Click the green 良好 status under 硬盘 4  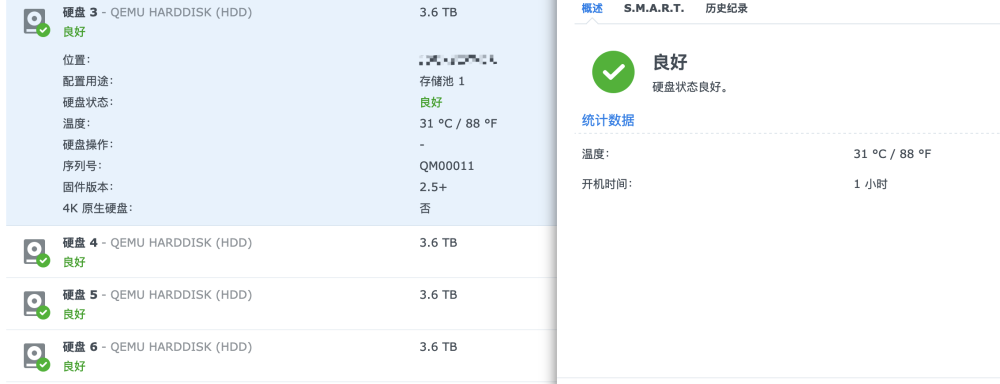tap(74, 262)
